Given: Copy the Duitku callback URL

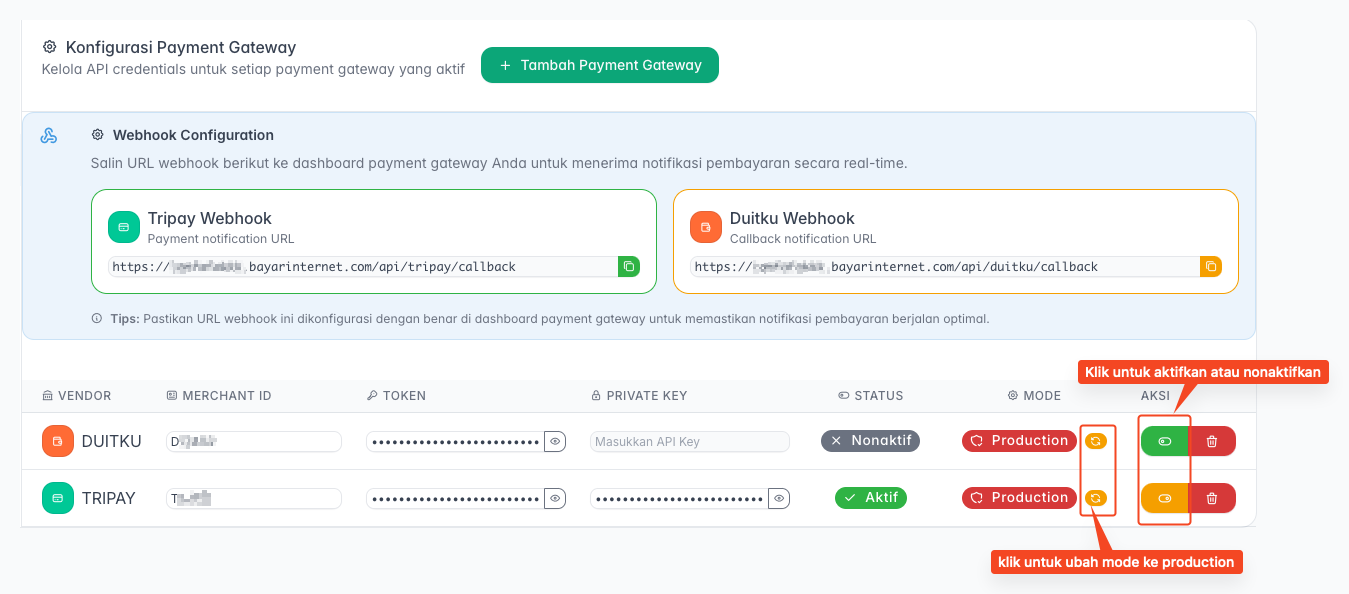Looking at the screenshot, I should (1211, 266).
